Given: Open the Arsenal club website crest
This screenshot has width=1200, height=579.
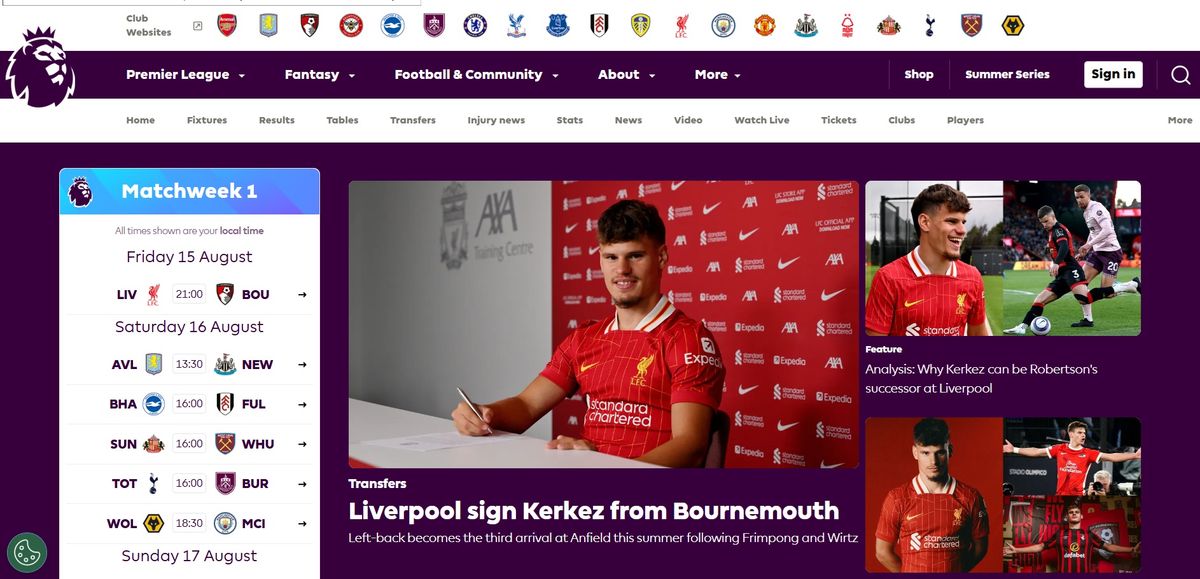Looking at the screenshot, I should [x=227, y=25].
